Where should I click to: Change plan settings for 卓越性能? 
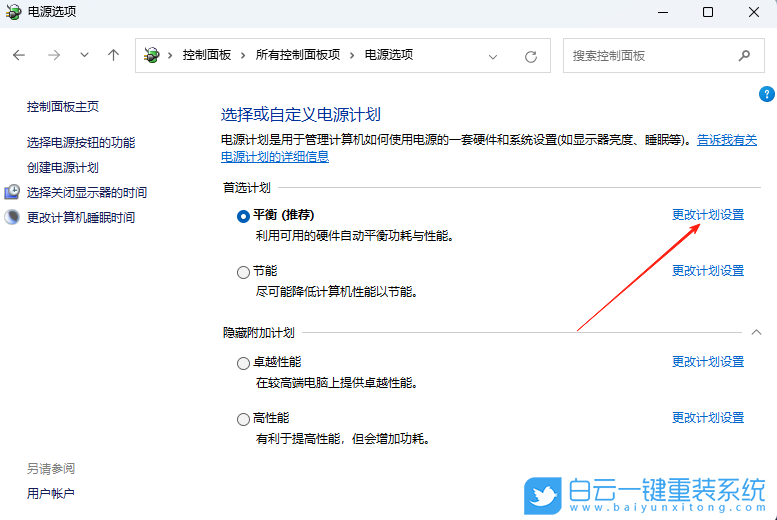coord(708,362)
